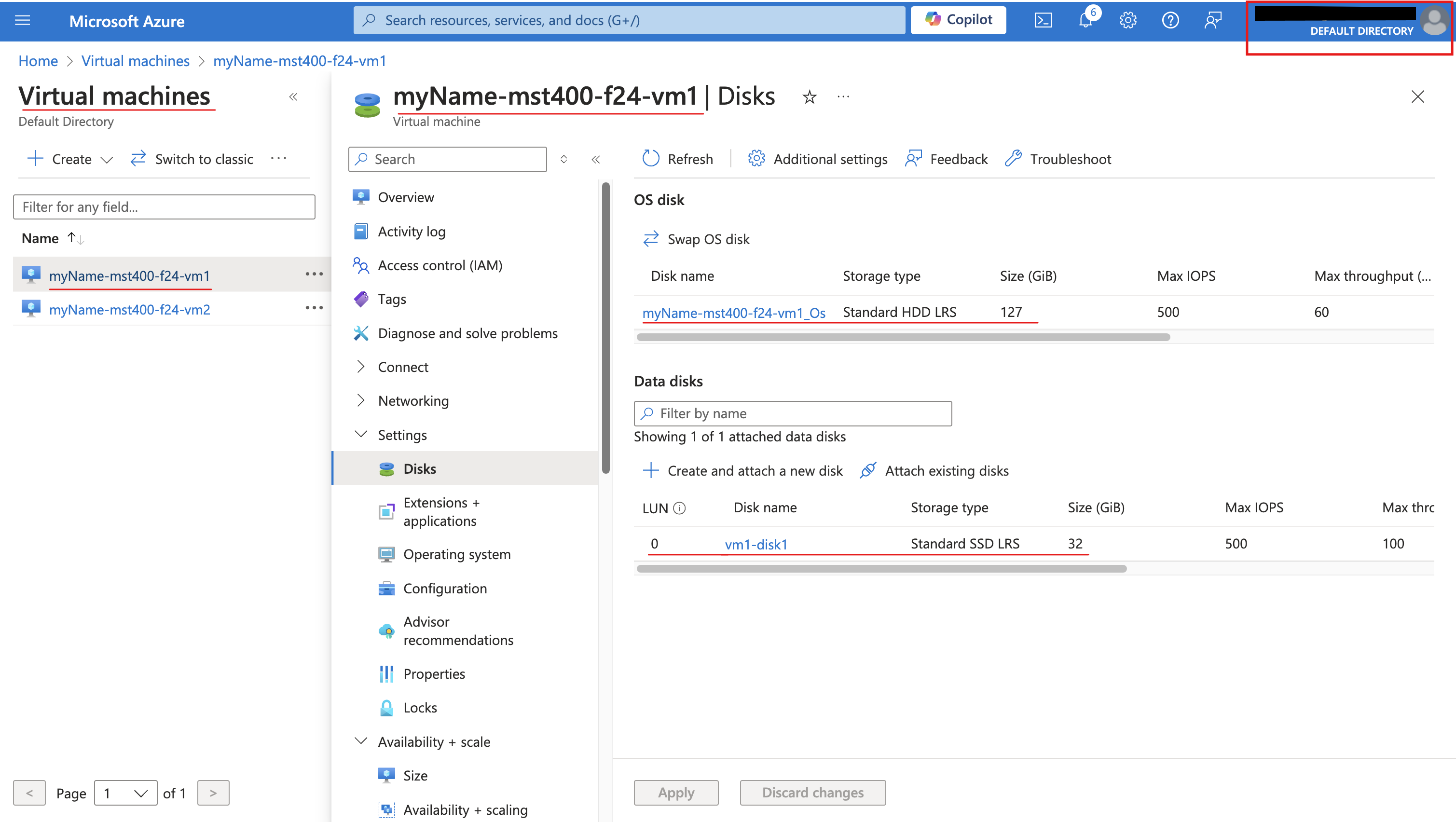This screenshot has width=1456, height=822.
Task: Open context menu for myName-mst400-f24-vm1 row
Action: click(314, 275)
